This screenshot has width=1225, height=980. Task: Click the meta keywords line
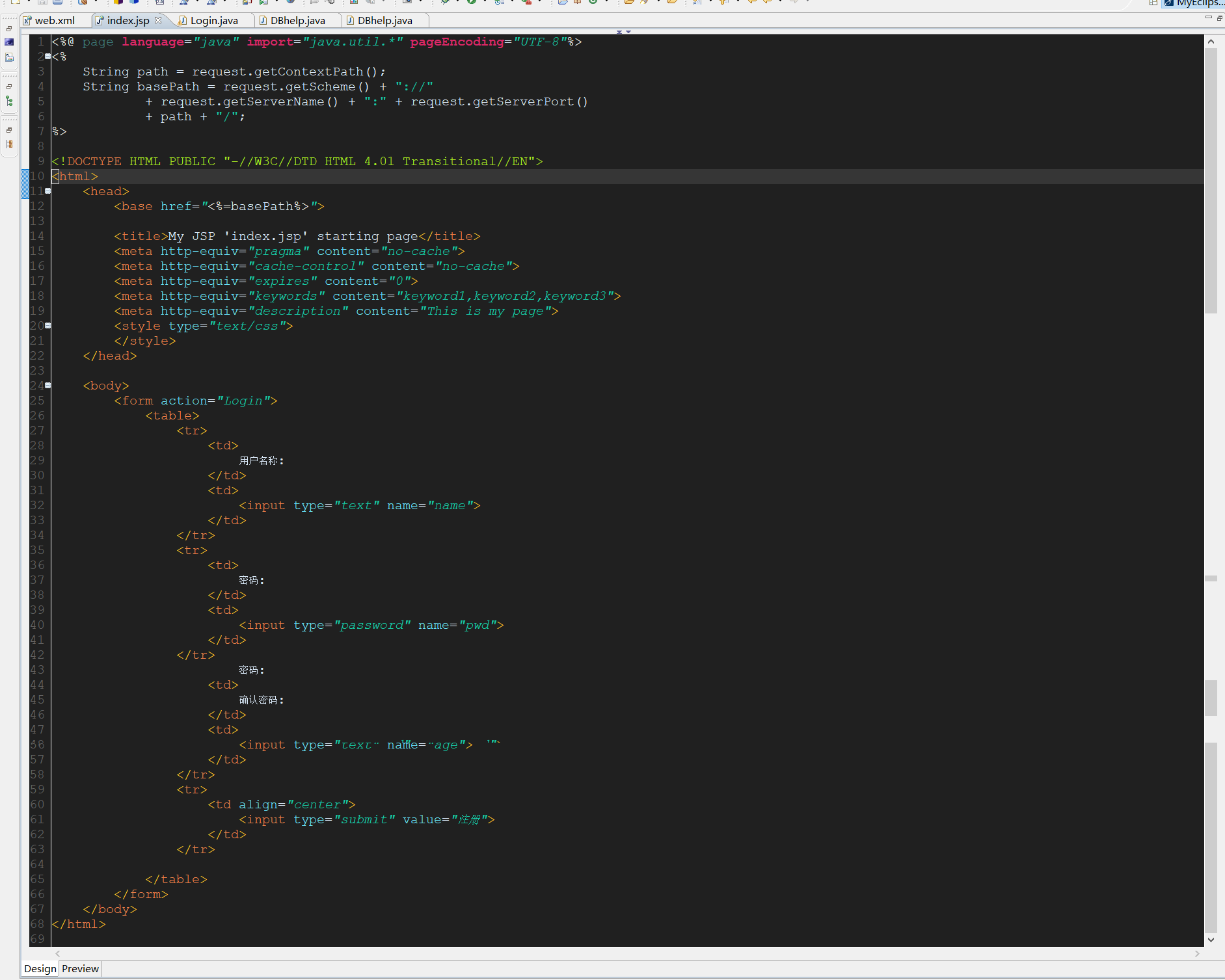coord(368,296)
